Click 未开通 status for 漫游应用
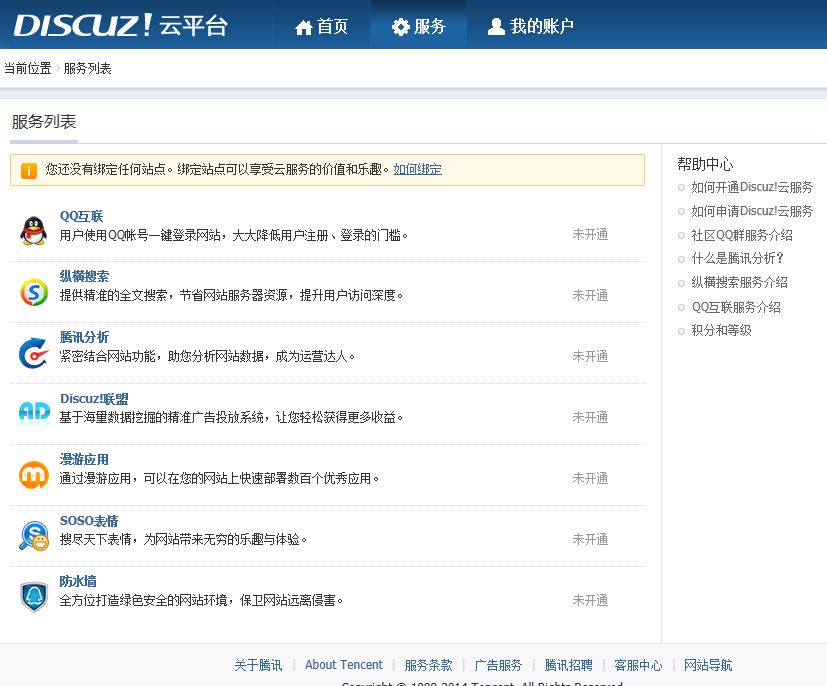This screenshot has width=827, height=686. pos(590,478)
